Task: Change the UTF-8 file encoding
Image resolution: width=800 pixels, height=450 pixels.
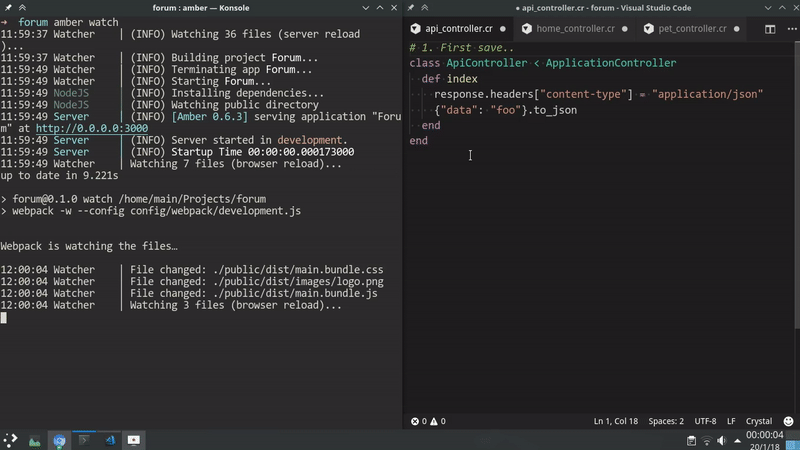Action: coord(705,421)
